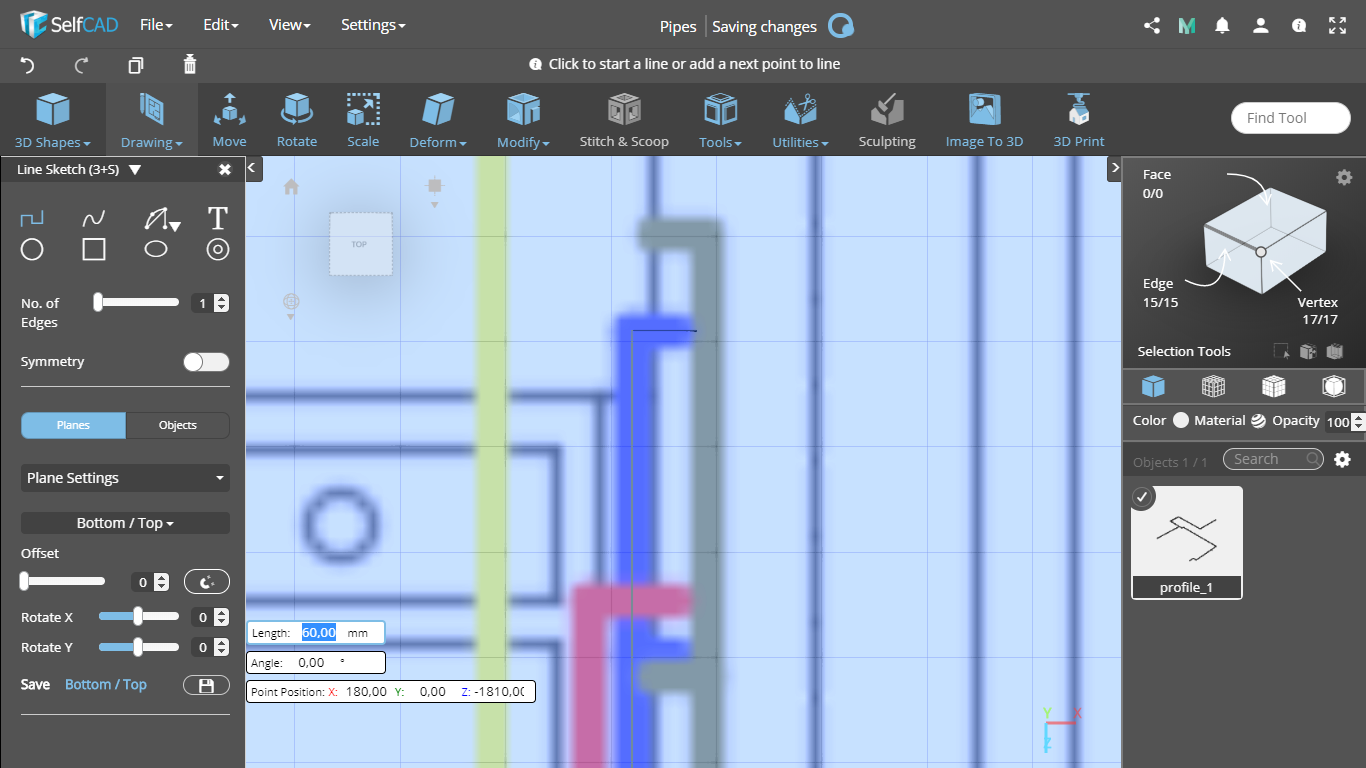Select the square sketch tool
This screenshot has height=768, width=1366.
[94, 249]
